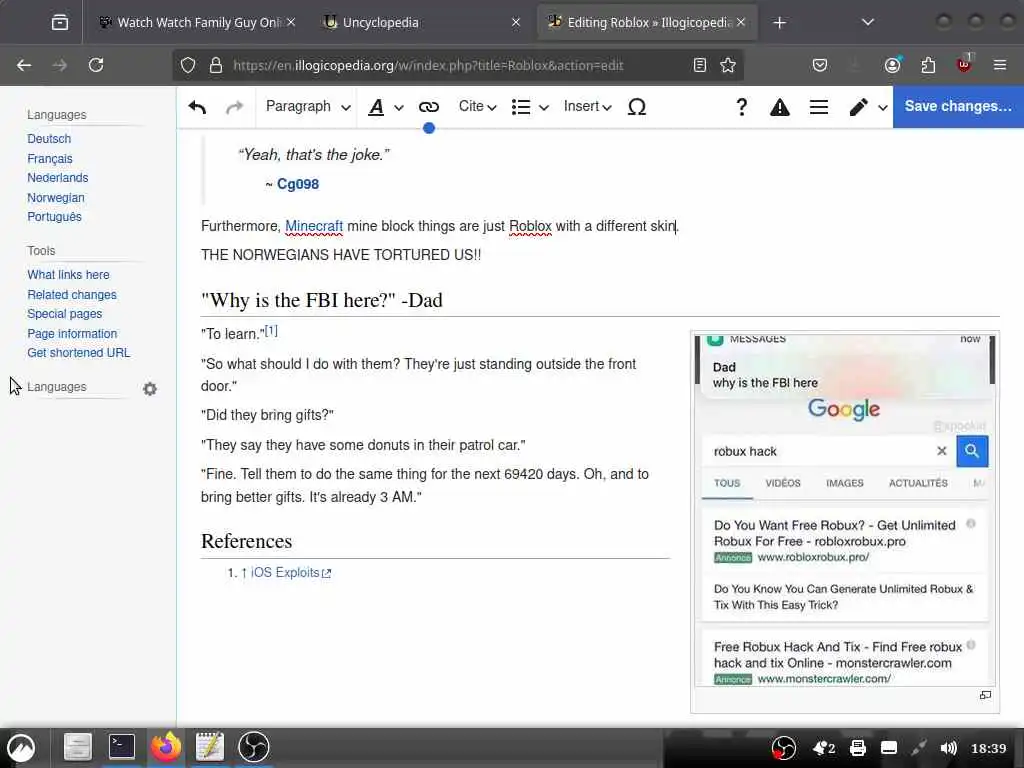Open page options hamburger in editor toolbar

tap(818, 106)
